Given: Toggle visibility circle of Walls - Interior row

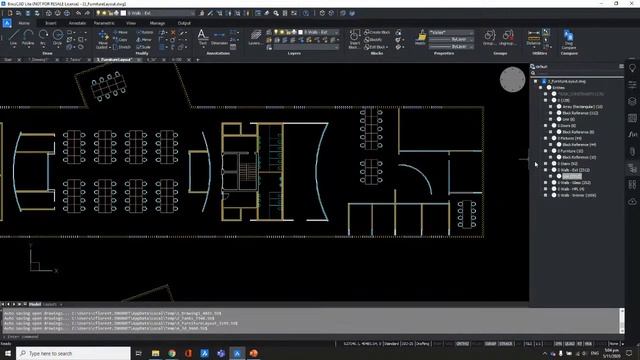Looking at the screenshot, I should click(x=554, y=195).
